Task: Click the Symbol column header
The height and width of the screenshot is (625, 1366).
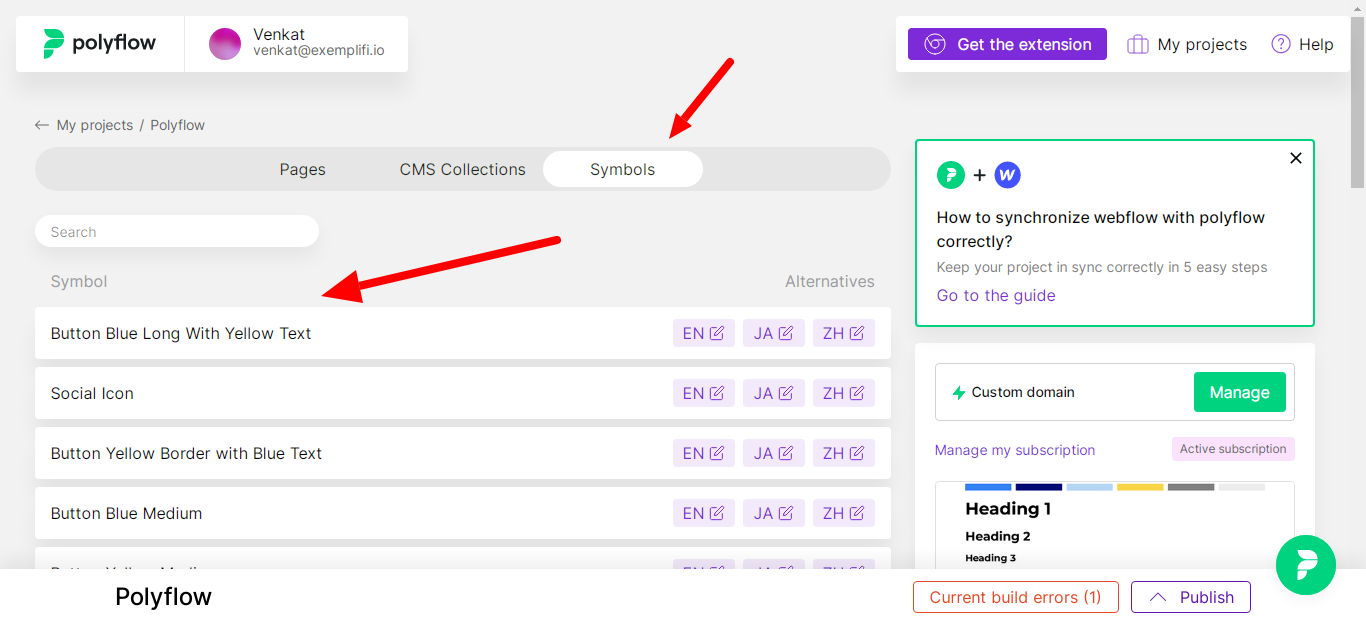Action: click(79, 281)
